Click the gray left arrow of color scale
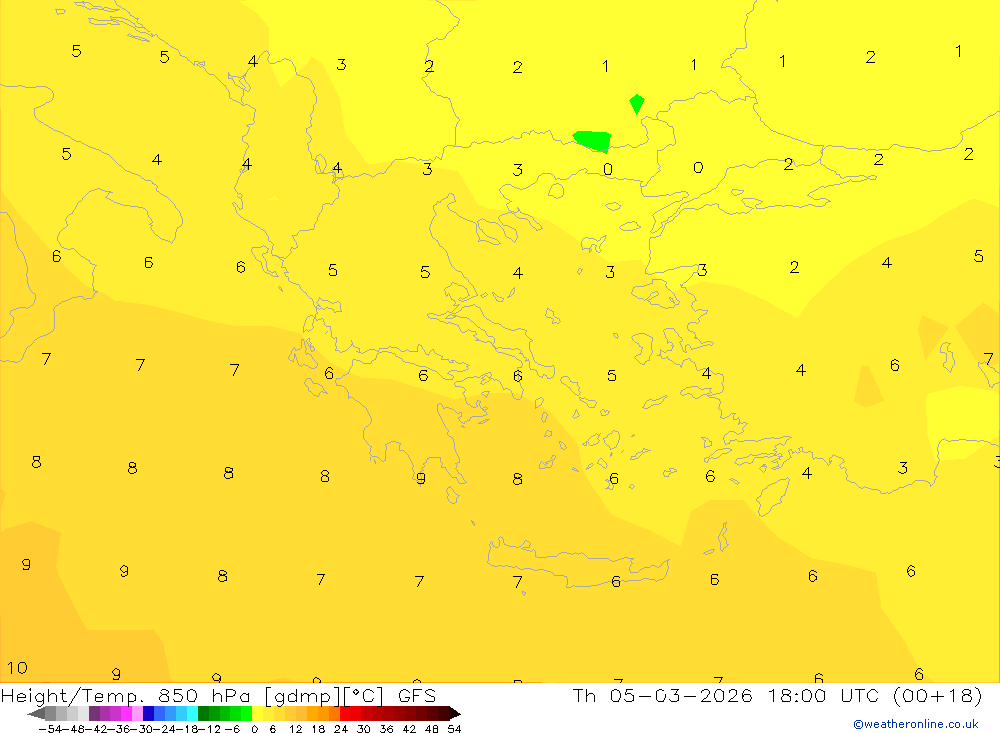Image resolution: width=1000 pixels, height=733 pixels. (37, 713)
